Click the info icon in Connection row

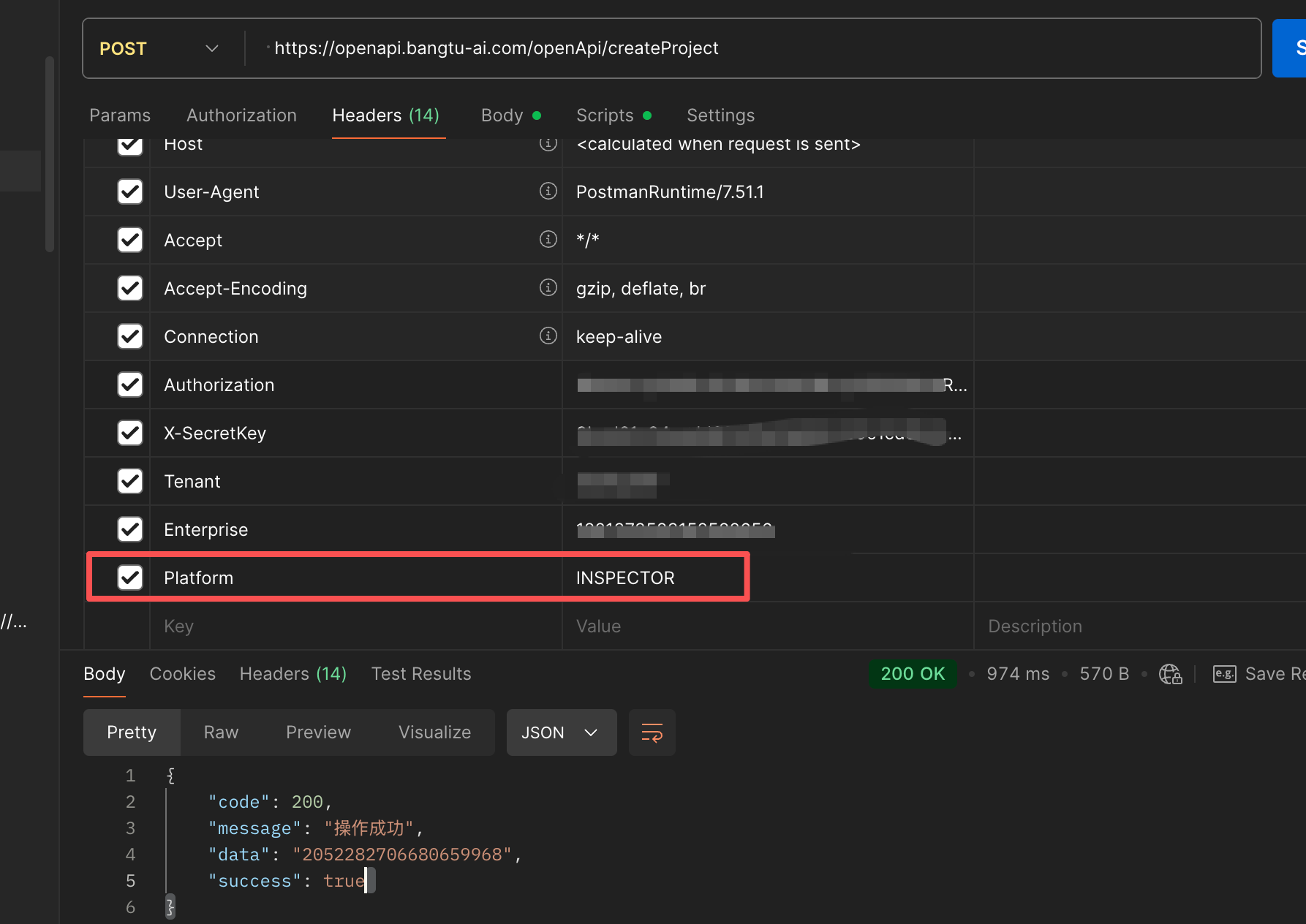click(548, 336)
